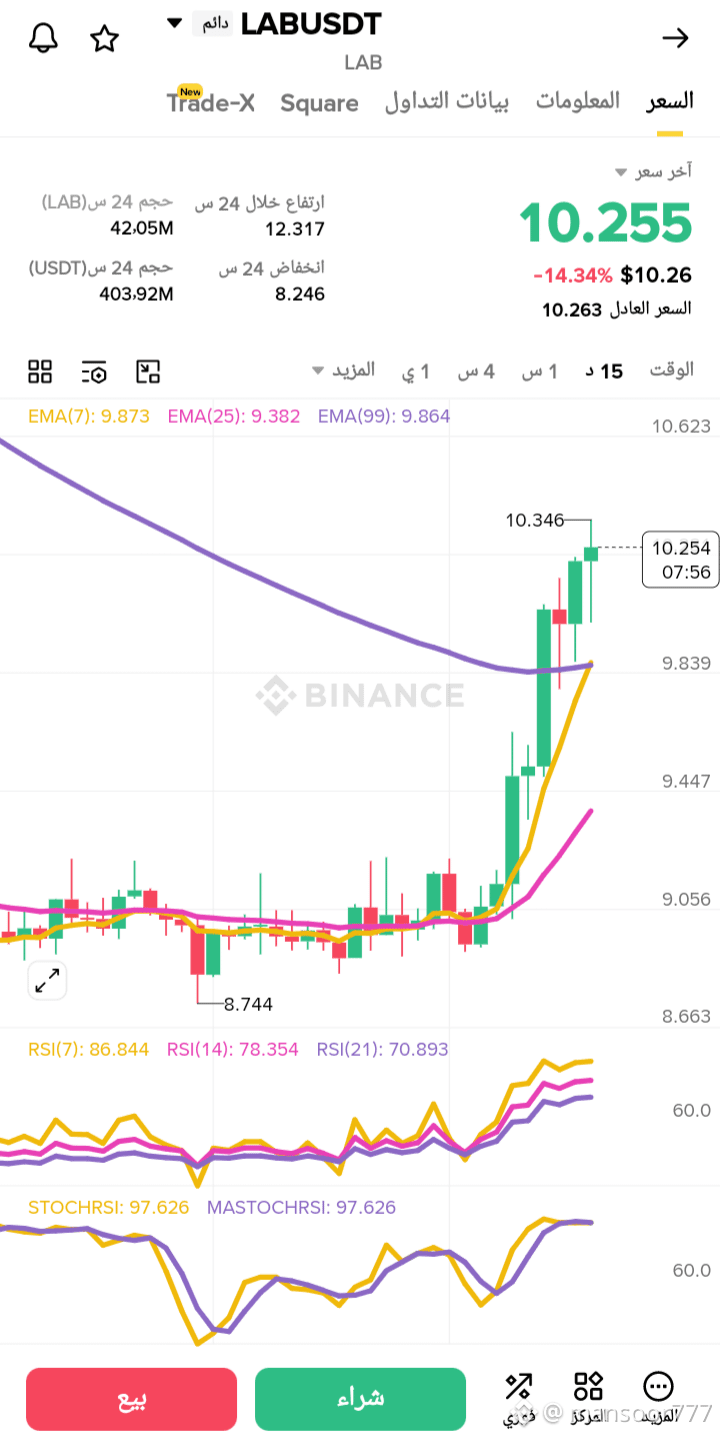The image size is (720, 1438).
Task: Select the 15 د timeframe
Action: tap(604, 371)
